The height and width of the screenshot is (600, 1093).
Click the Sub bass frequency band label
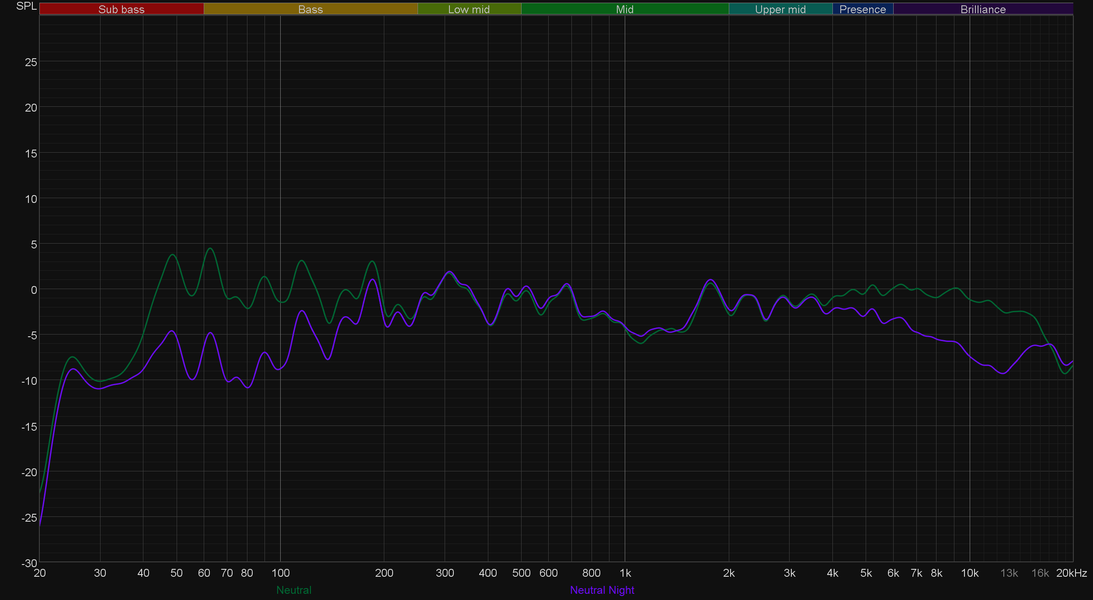(121, 9)
